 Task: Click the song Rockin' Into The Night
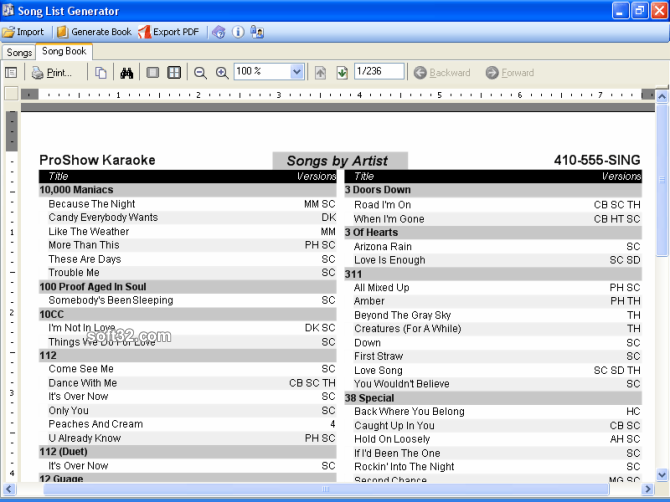pos(404,467)
